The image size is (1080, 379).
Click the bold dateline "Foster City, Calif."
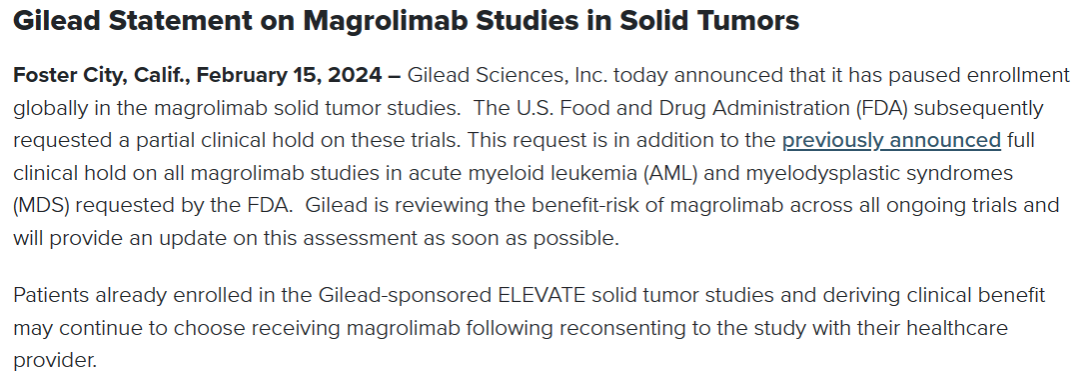tap(102, 76)
